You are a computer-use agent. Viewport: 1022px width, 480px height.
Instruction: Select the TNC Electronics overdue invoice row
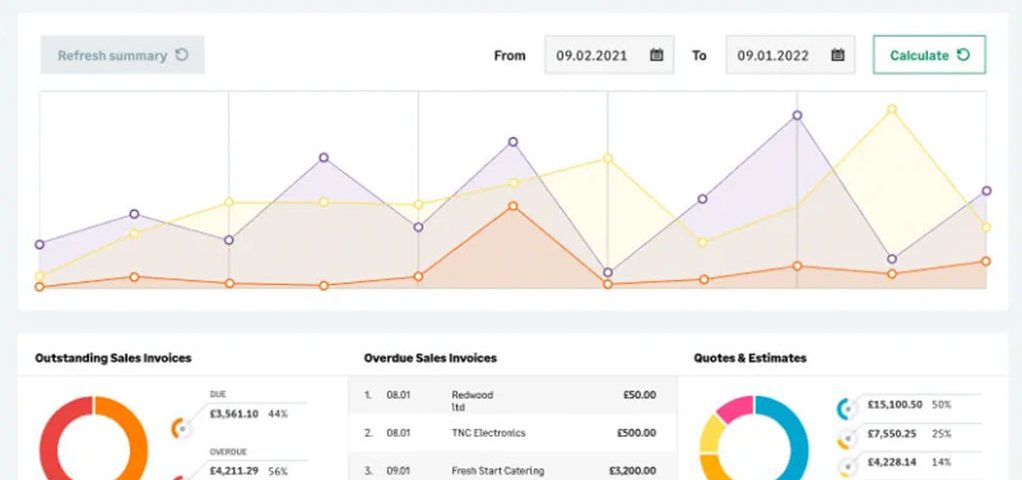(512, 433)
